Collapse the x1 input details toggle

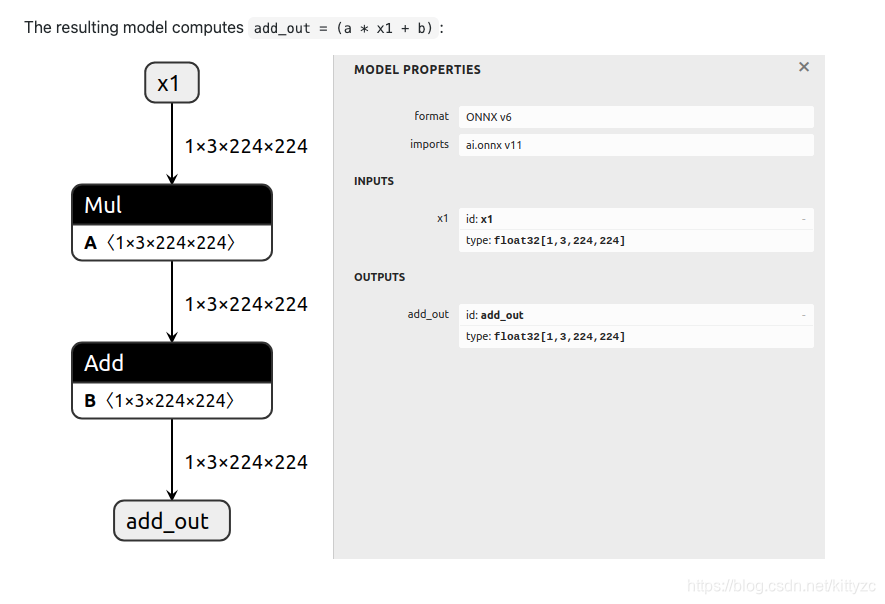[804, 219]
